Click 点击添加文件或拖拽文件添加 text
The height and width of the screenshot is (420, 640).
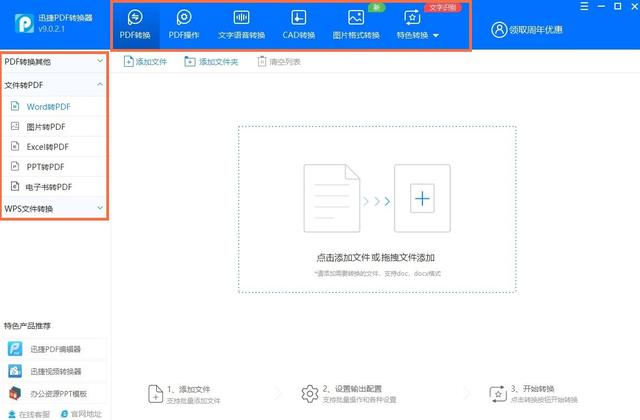click(376, 258)
